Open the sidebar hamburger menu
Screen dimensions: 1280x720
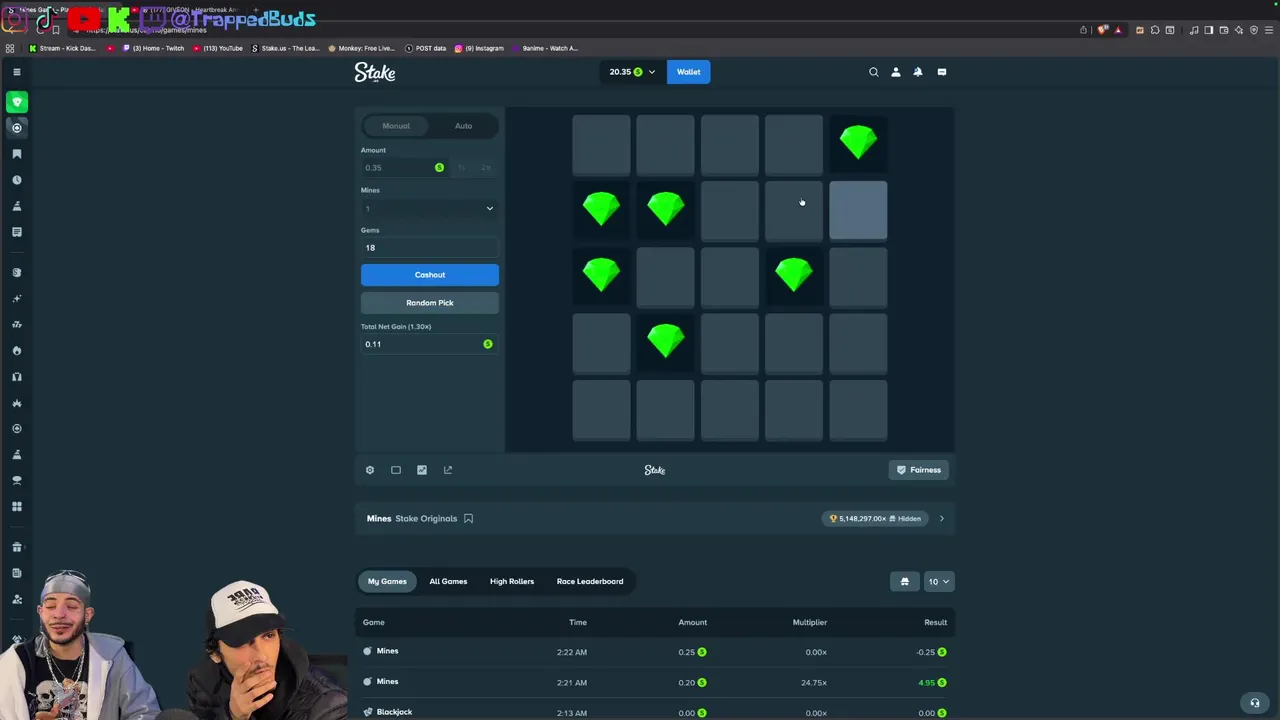[16, 72]
